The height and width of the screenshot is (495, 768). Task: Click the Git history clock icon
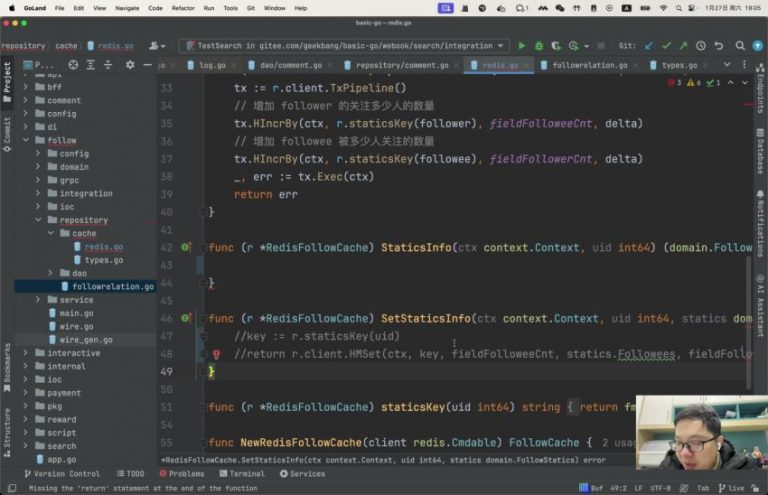coord(702,46)
